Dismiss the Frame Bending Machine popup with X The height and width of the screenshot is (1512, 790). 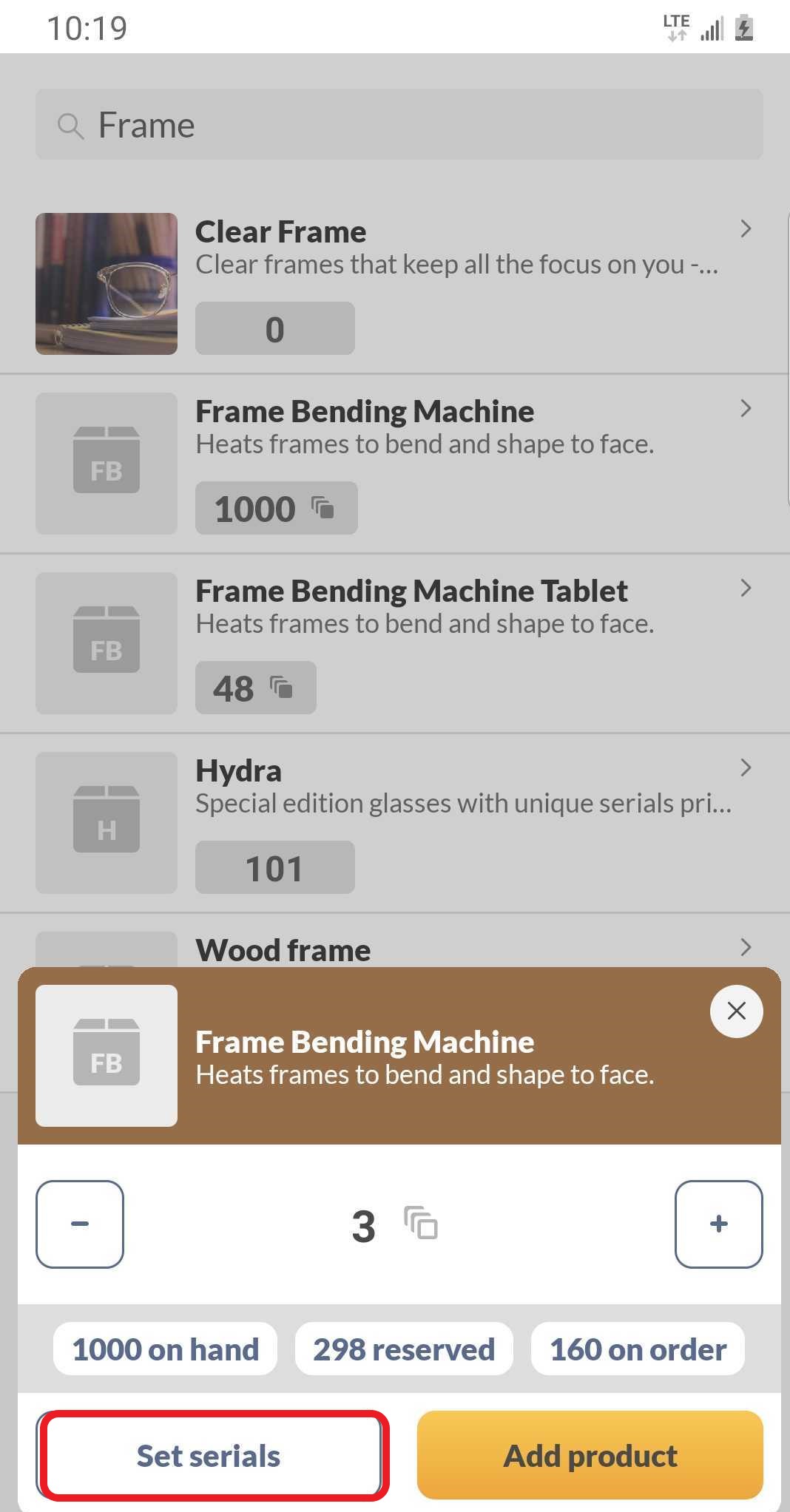pos(736,1011)
